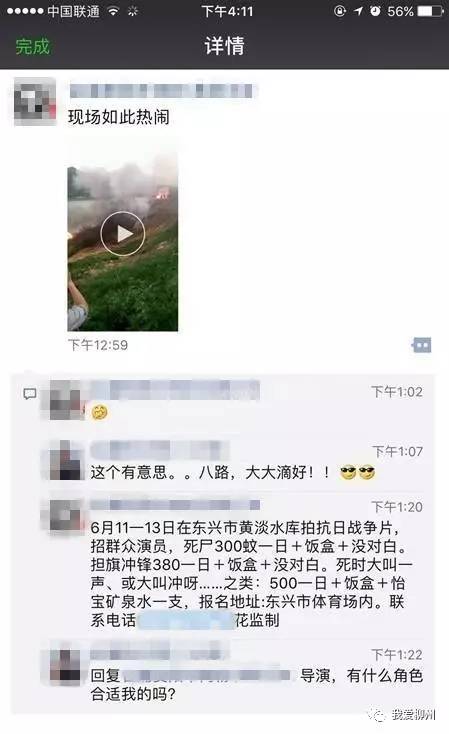
Task: Tap the blurred phone number after 联系电话
Action: click(x=186, y=621)
